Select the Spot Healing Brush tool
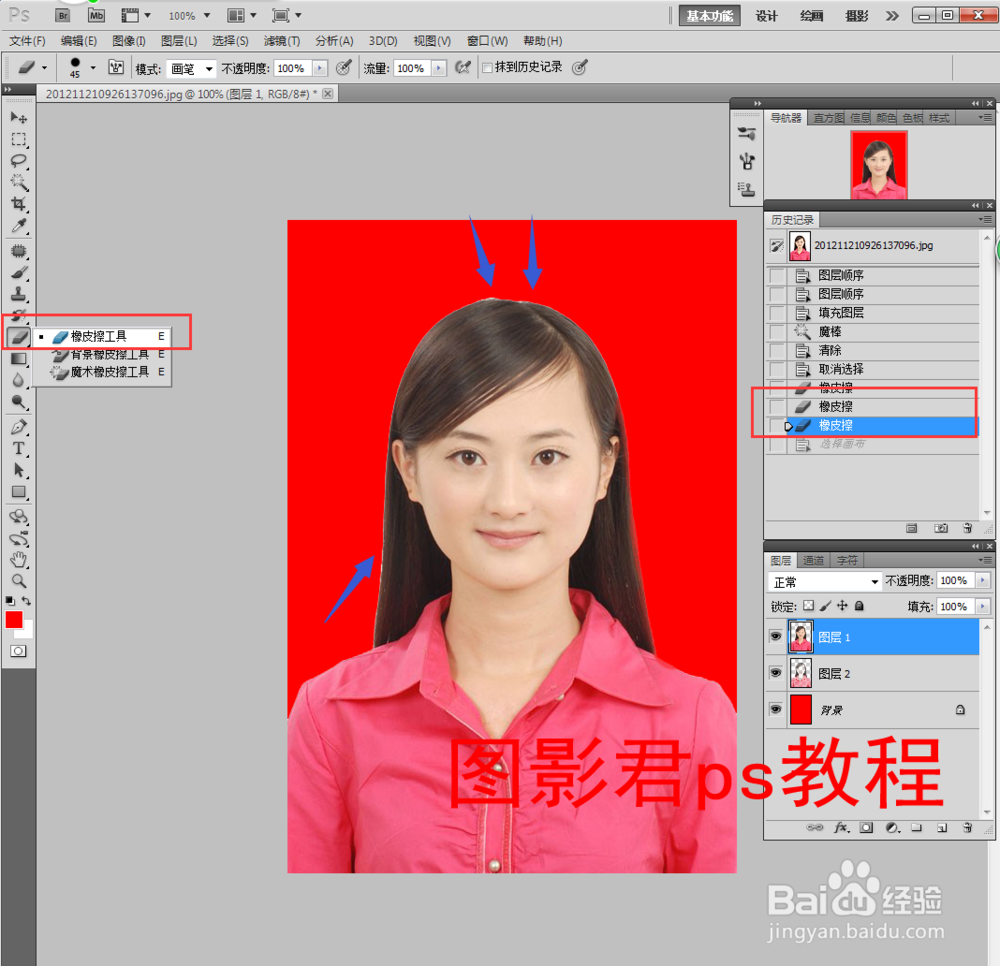This screenshot has height=966, width=1000. point(18,251)
